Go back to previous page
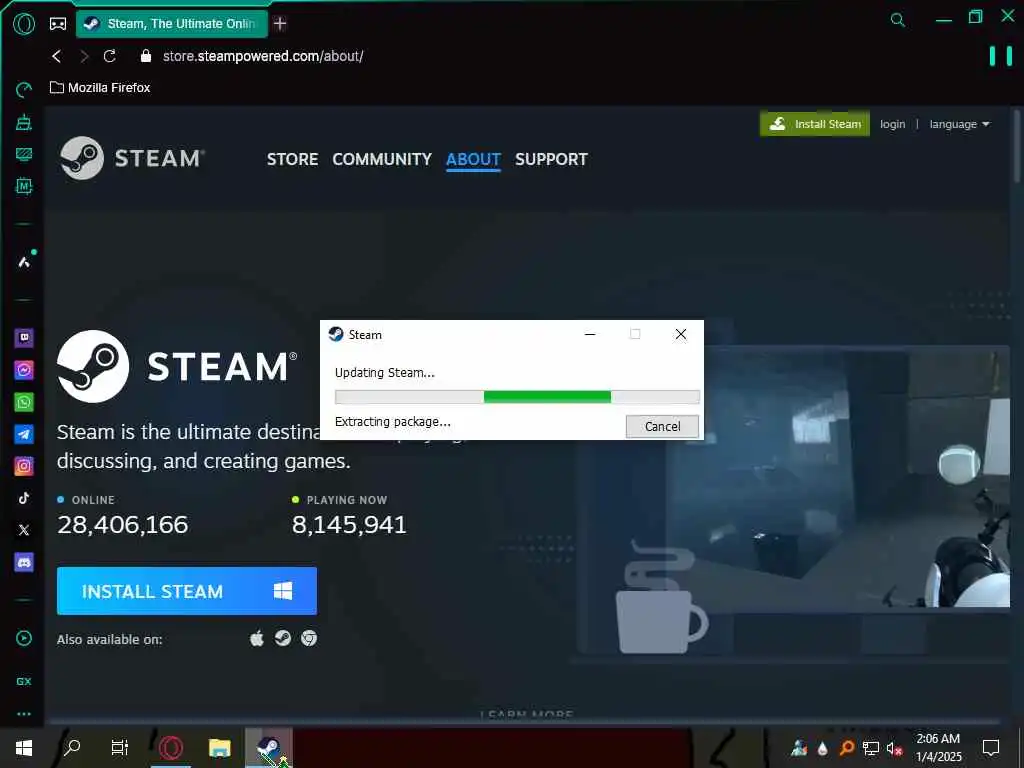The height and width of the screenshot is (768, 1024). click(57, 56)
